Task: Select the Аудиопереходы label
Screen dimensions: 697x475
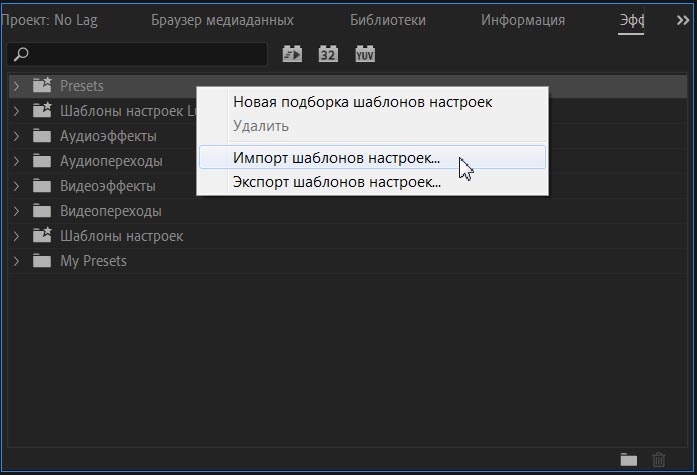Action: click(x=111, y=161)
